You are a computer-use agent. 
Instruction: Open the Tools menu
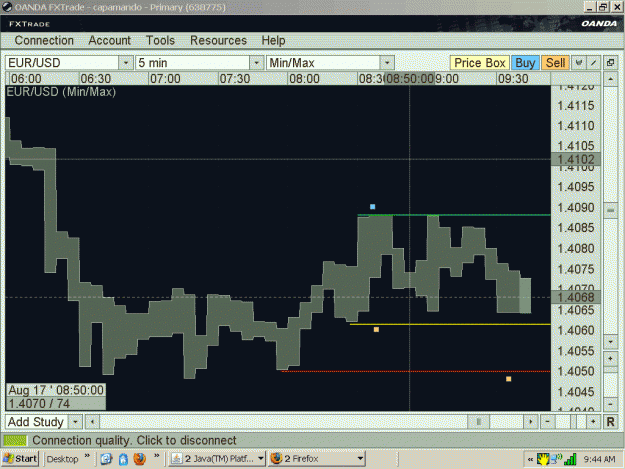click(160, 41)
